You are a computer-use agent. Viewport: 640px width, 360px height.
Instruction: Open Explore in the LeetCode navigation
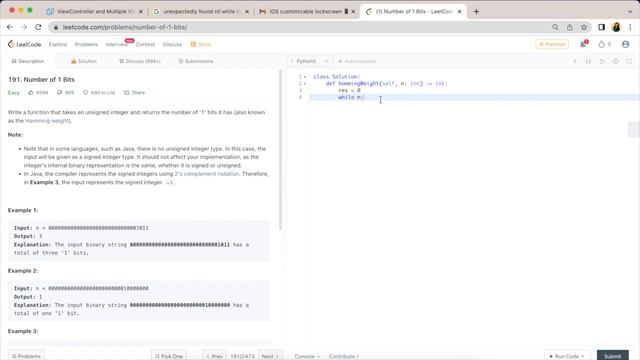tap(58, 44)
